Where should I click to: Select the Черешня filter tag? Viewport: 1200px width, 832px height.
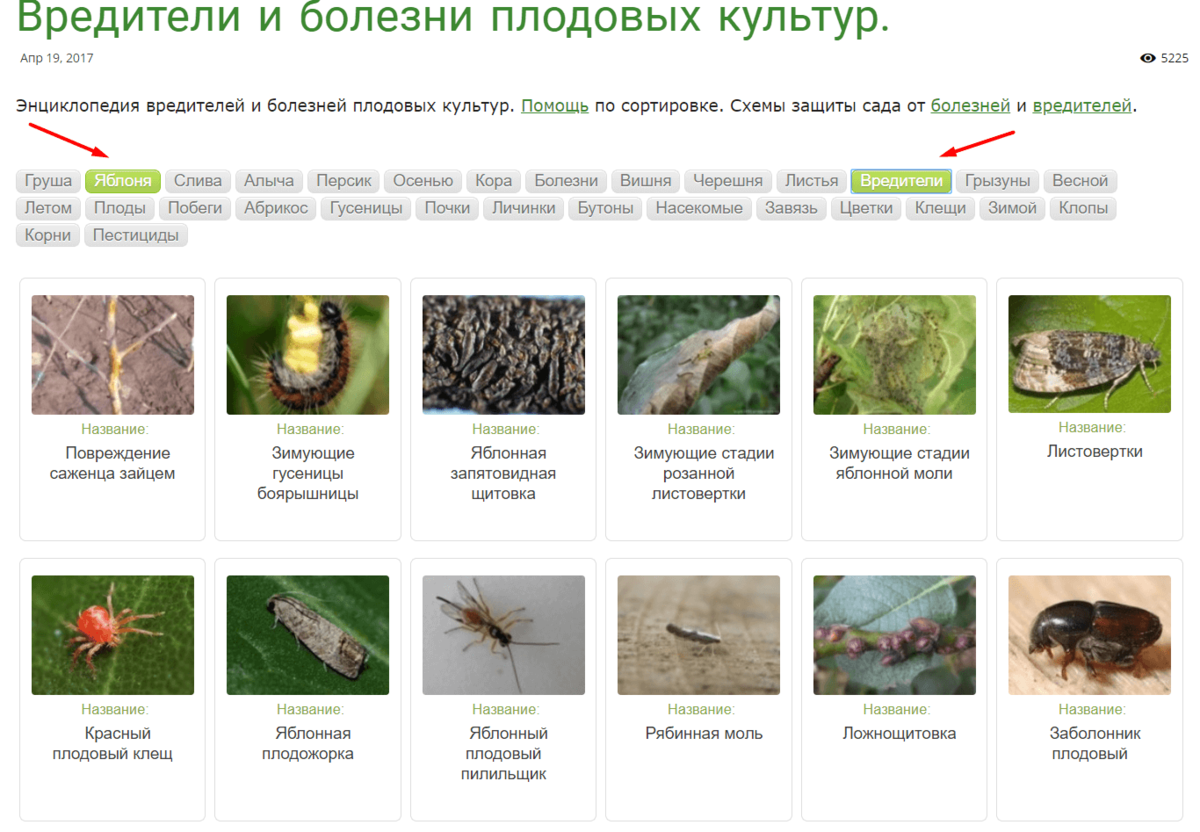click(728, 181)
